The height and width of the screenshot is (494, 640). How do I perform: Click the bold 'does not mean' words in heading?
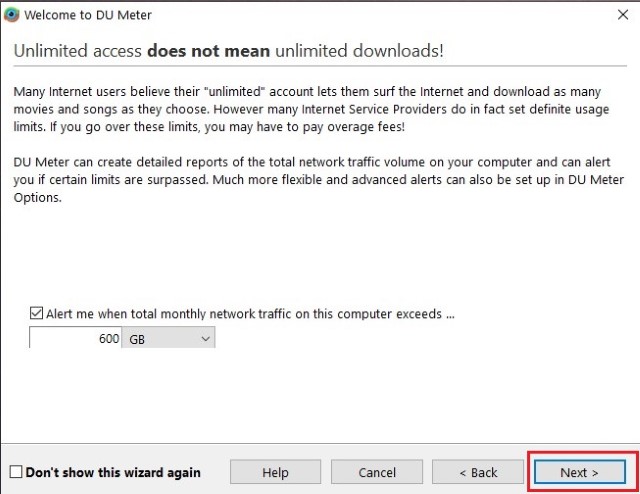coord(209,51)
